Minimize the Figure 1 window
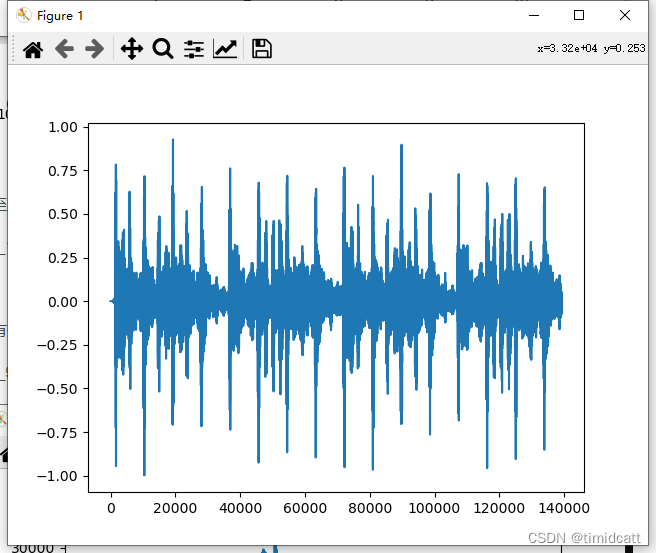The height and width of the screenshot is (553, 656). point(534,15)
